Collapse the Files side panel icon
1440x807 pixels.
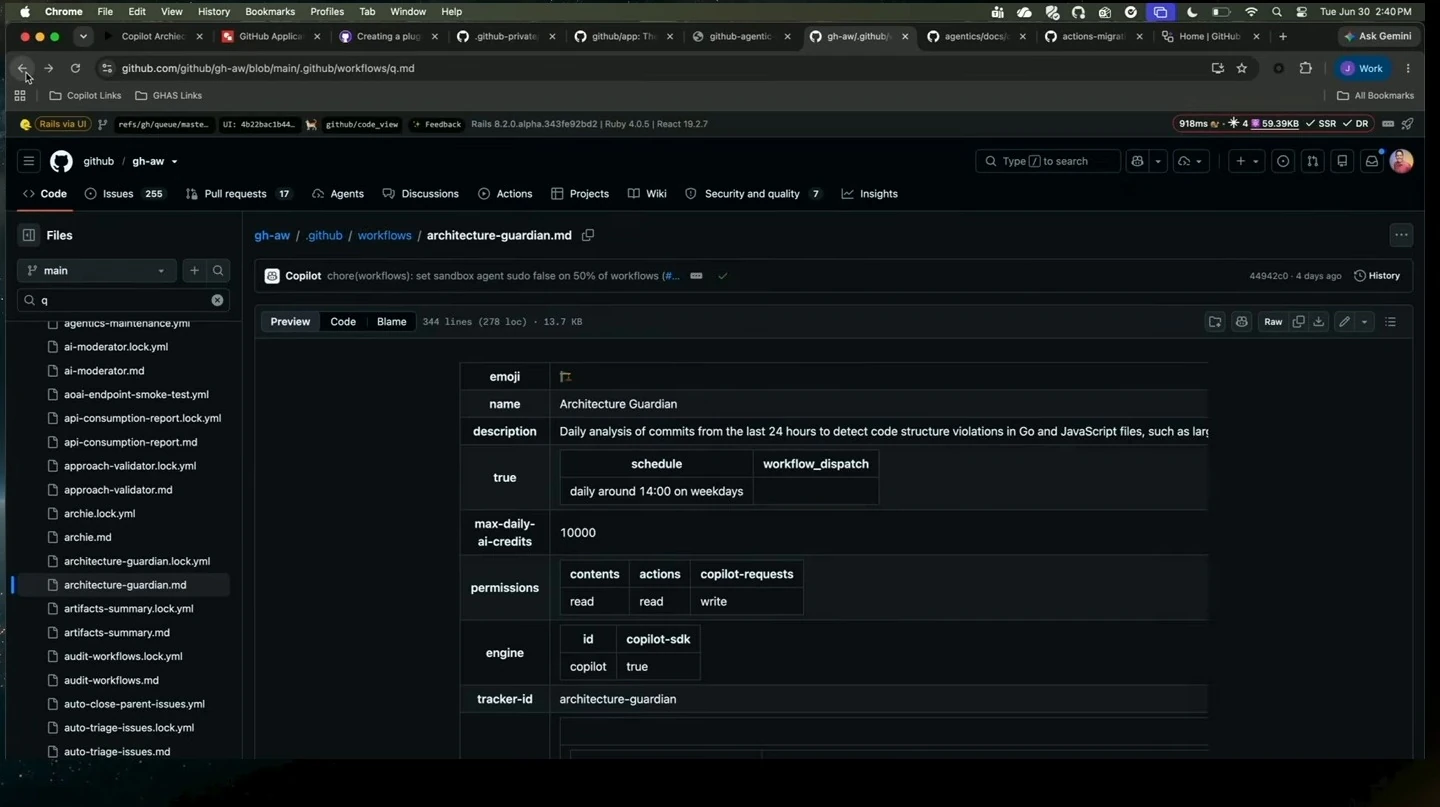(29, 235)
